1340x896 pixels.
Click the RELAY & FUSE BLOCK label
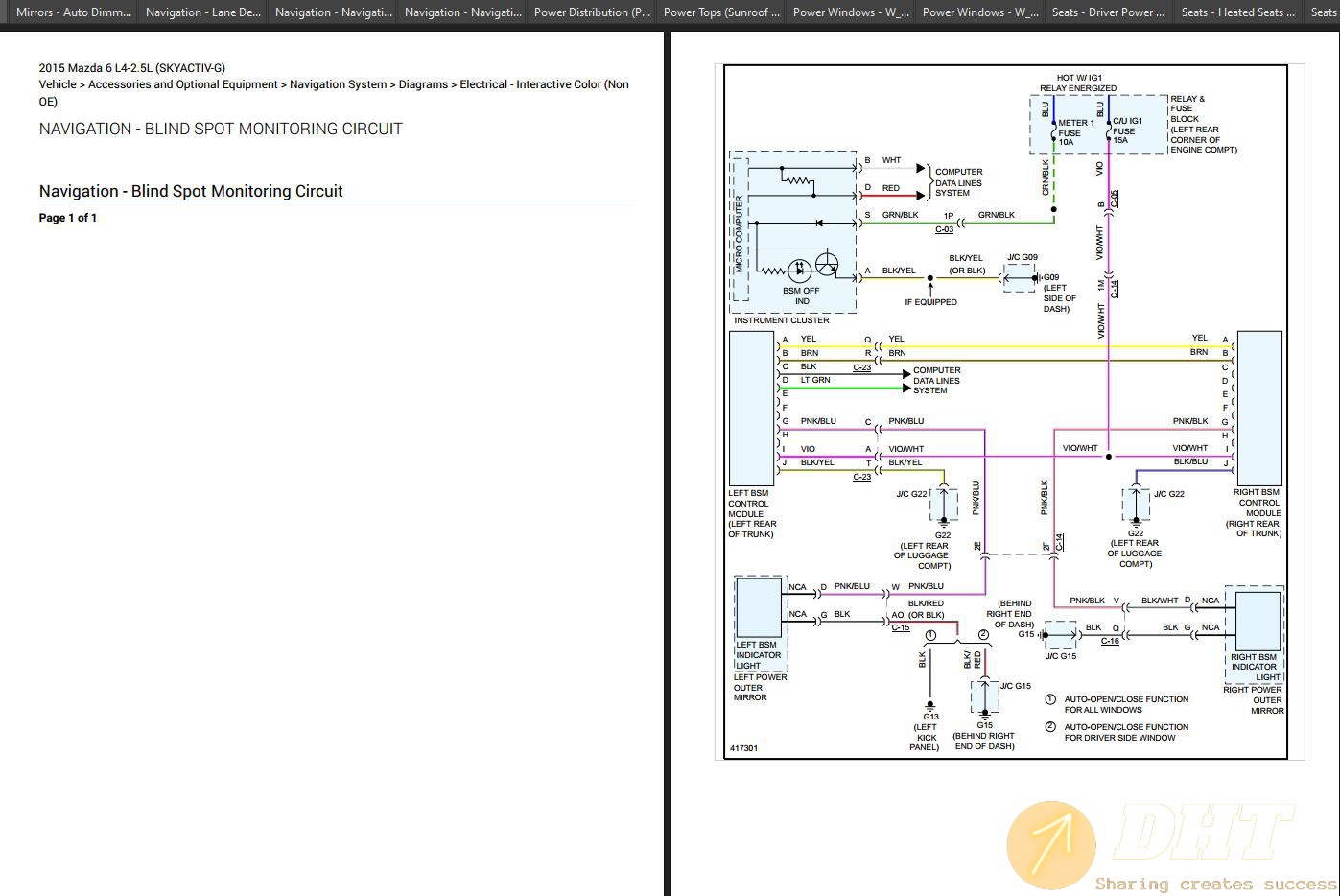click(x=1203, y=124)
